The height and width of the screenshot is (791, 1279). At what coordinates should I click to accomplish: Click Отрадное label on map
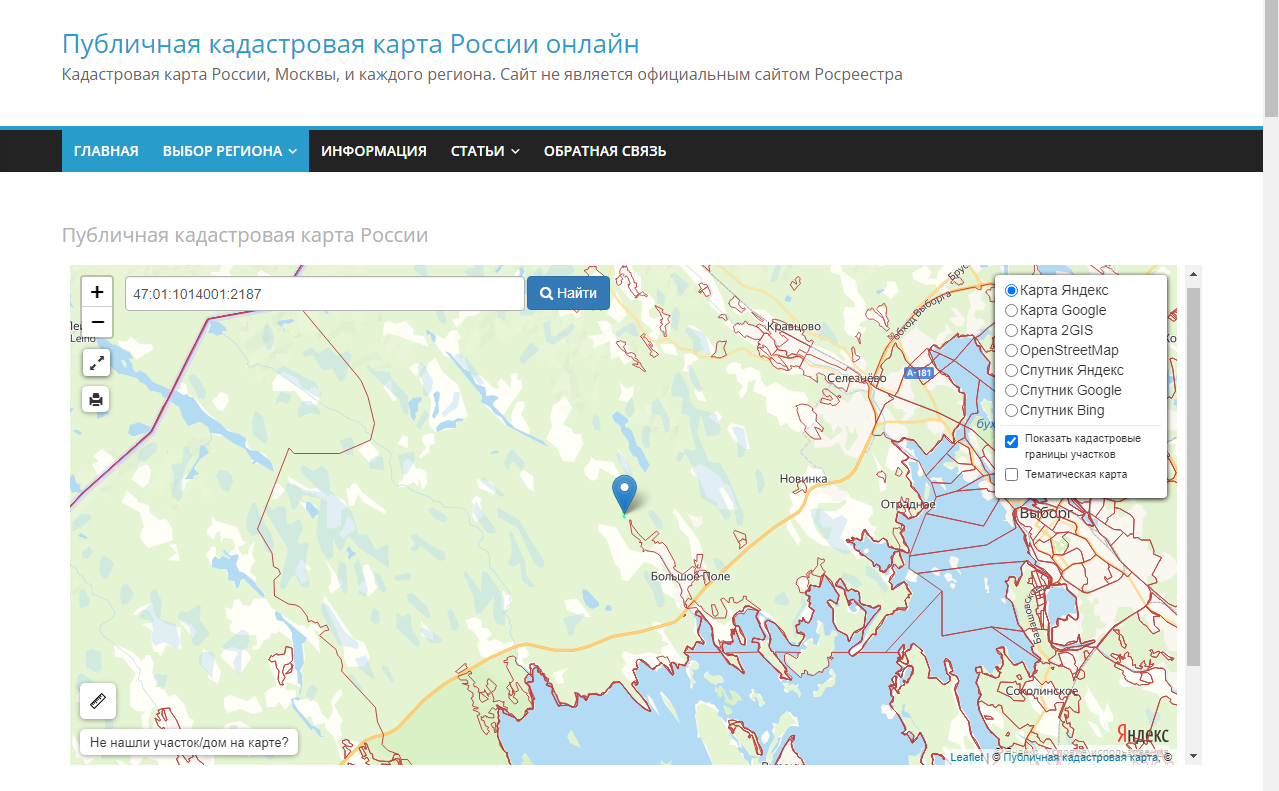907,504
